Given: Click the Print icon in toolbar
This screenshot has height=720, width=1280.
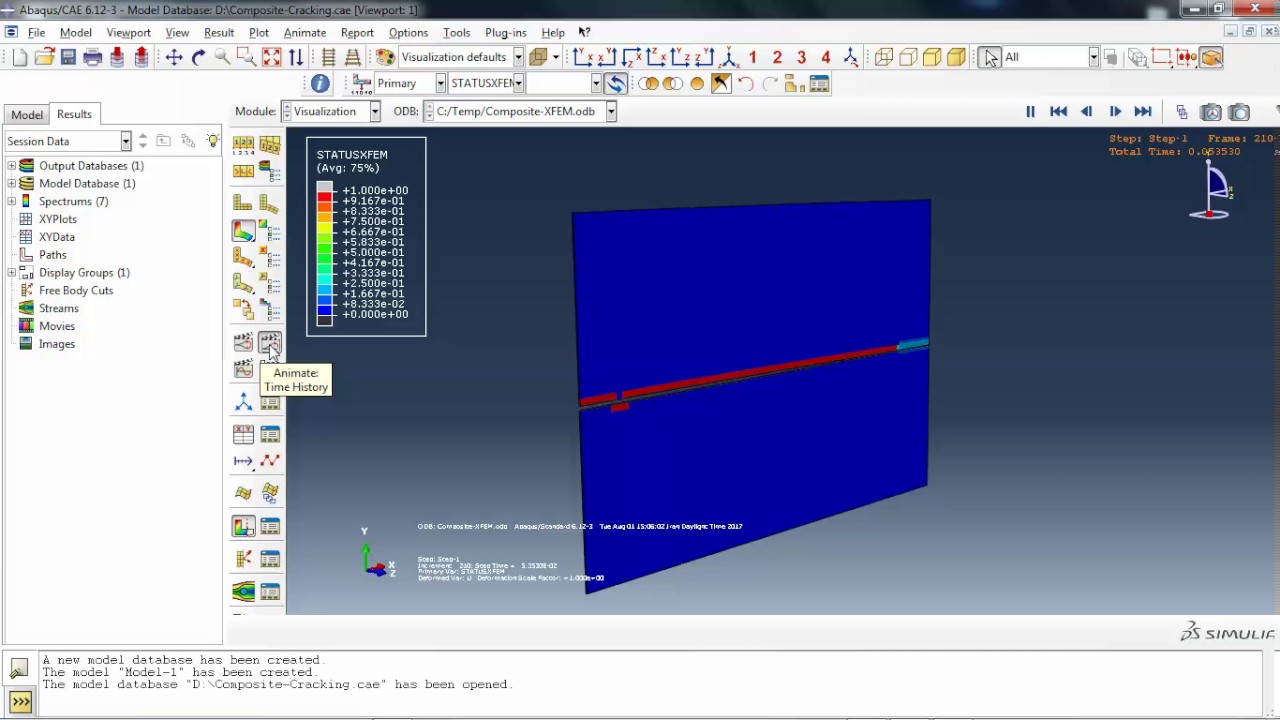Looking at the screenshot, I should pyautogui.click(x=93, y=58).
